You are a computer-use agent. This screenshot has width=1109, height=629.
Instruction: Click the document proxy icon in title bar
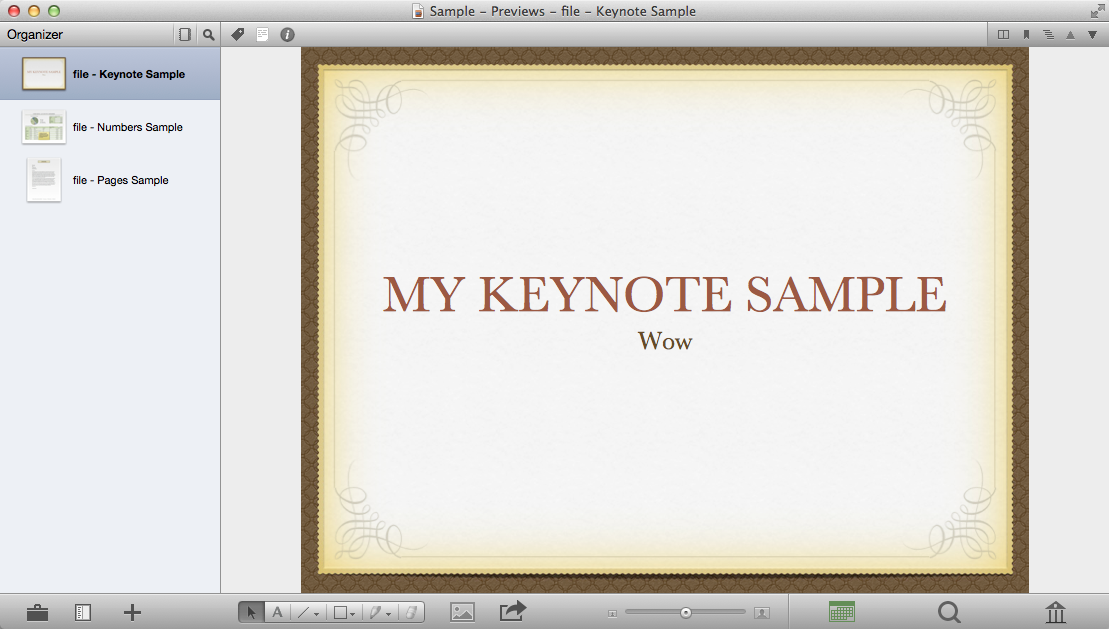pyautogui.click(x=418, y=11)
